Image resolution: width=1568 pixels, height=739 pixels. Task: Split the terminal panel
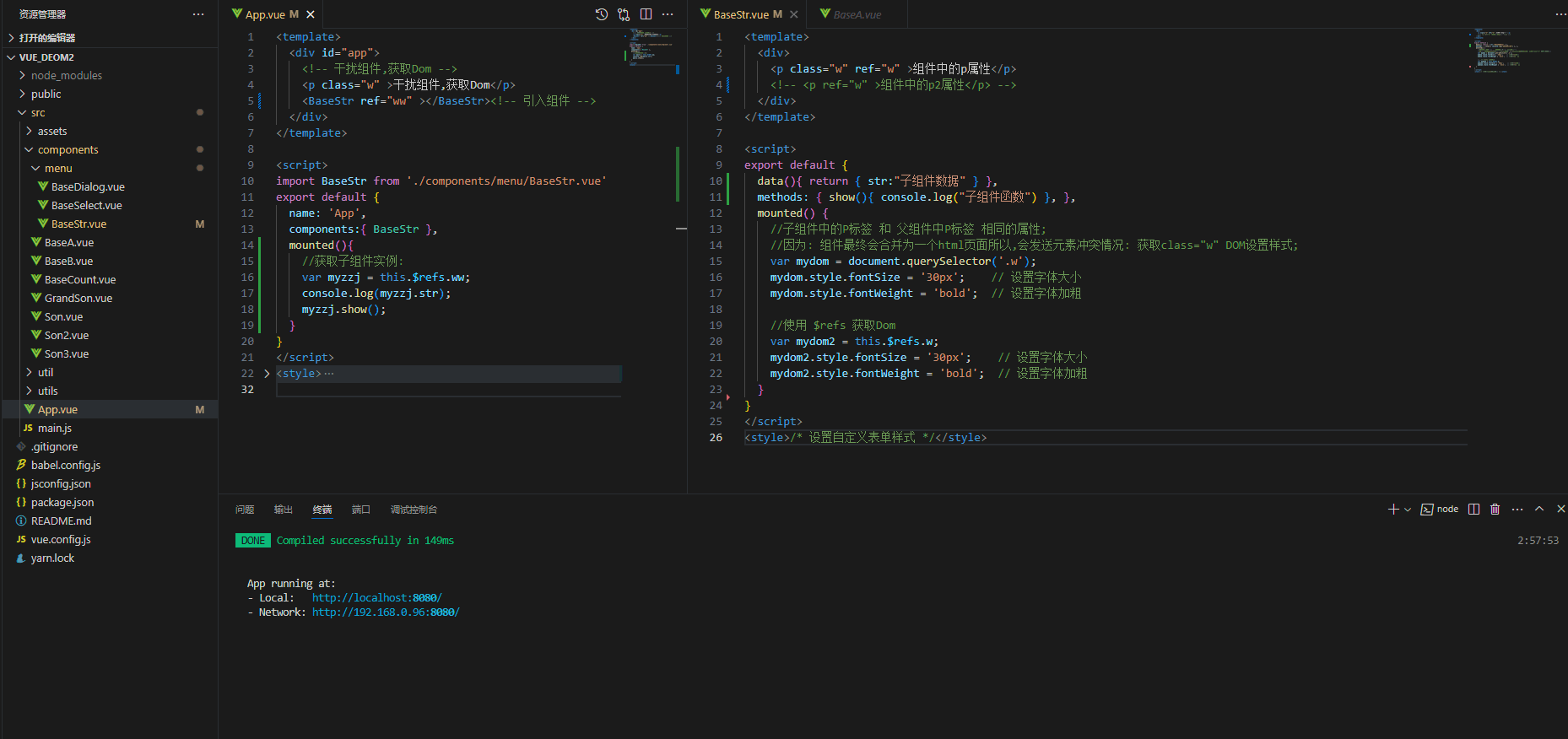coord(1473,509)
